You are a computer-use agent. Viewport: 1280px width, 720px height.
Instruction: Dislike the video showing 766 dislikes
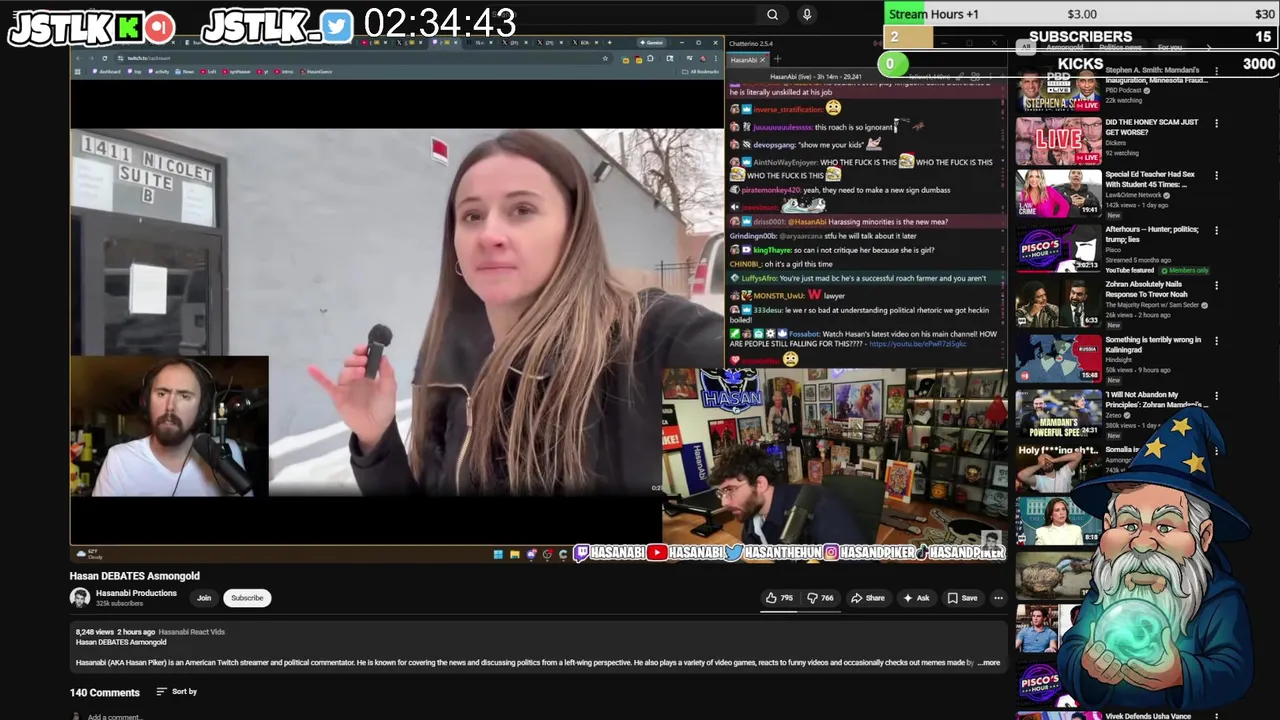[x=820, y=598]
